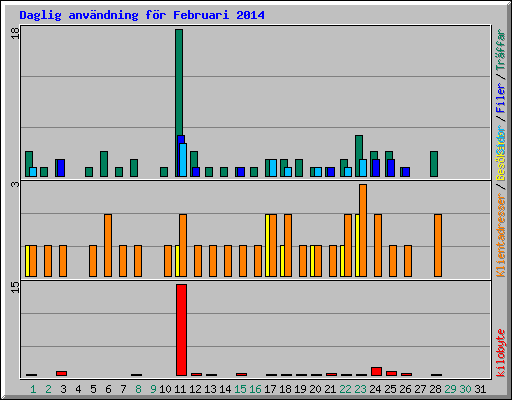
Task: Select the yellow Besök bar on day 17
Action: tap(267, 245)
